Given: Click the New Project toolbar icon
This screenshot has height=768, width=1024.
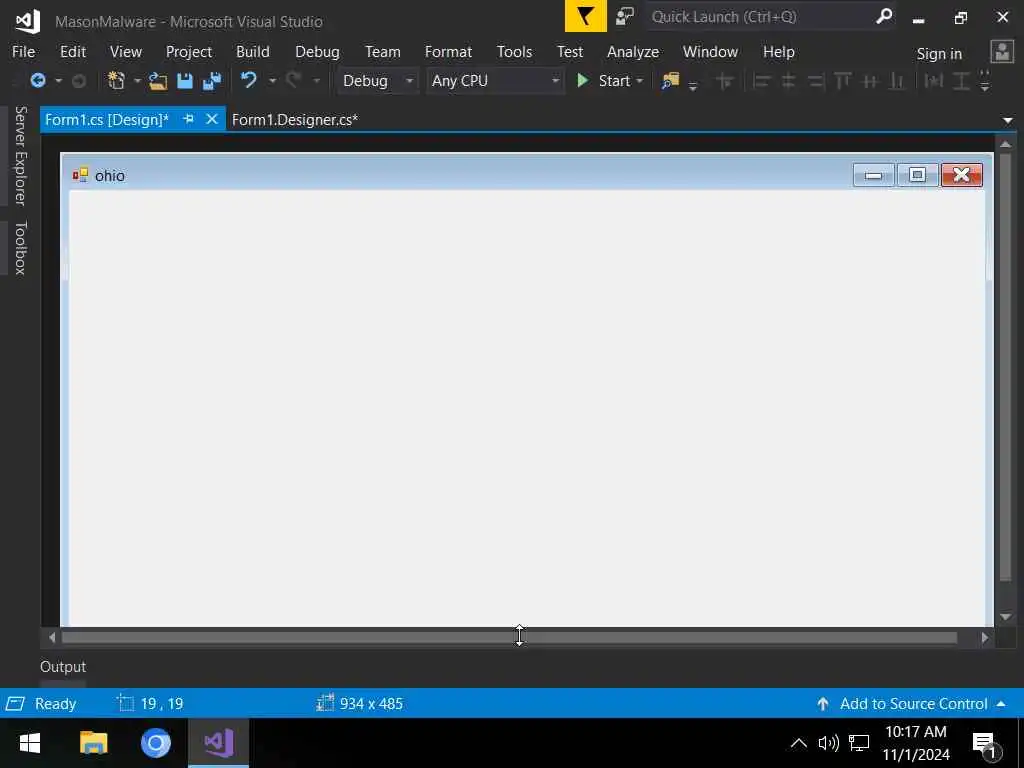Looking at the screenshot, I should point(116,81).
